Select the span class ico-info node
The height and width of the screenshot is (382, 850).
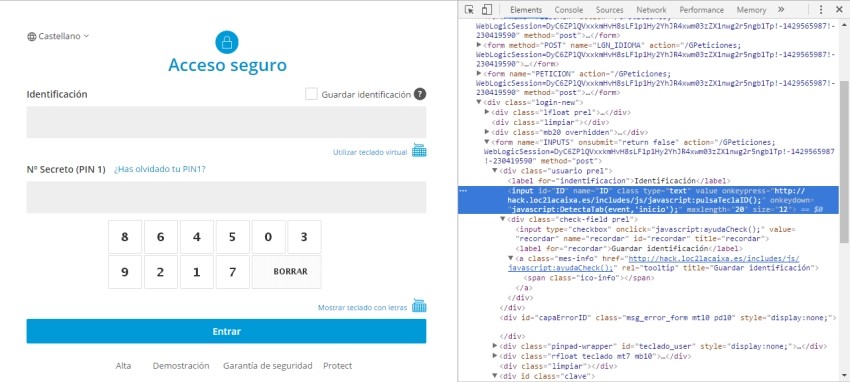(588, 278)
